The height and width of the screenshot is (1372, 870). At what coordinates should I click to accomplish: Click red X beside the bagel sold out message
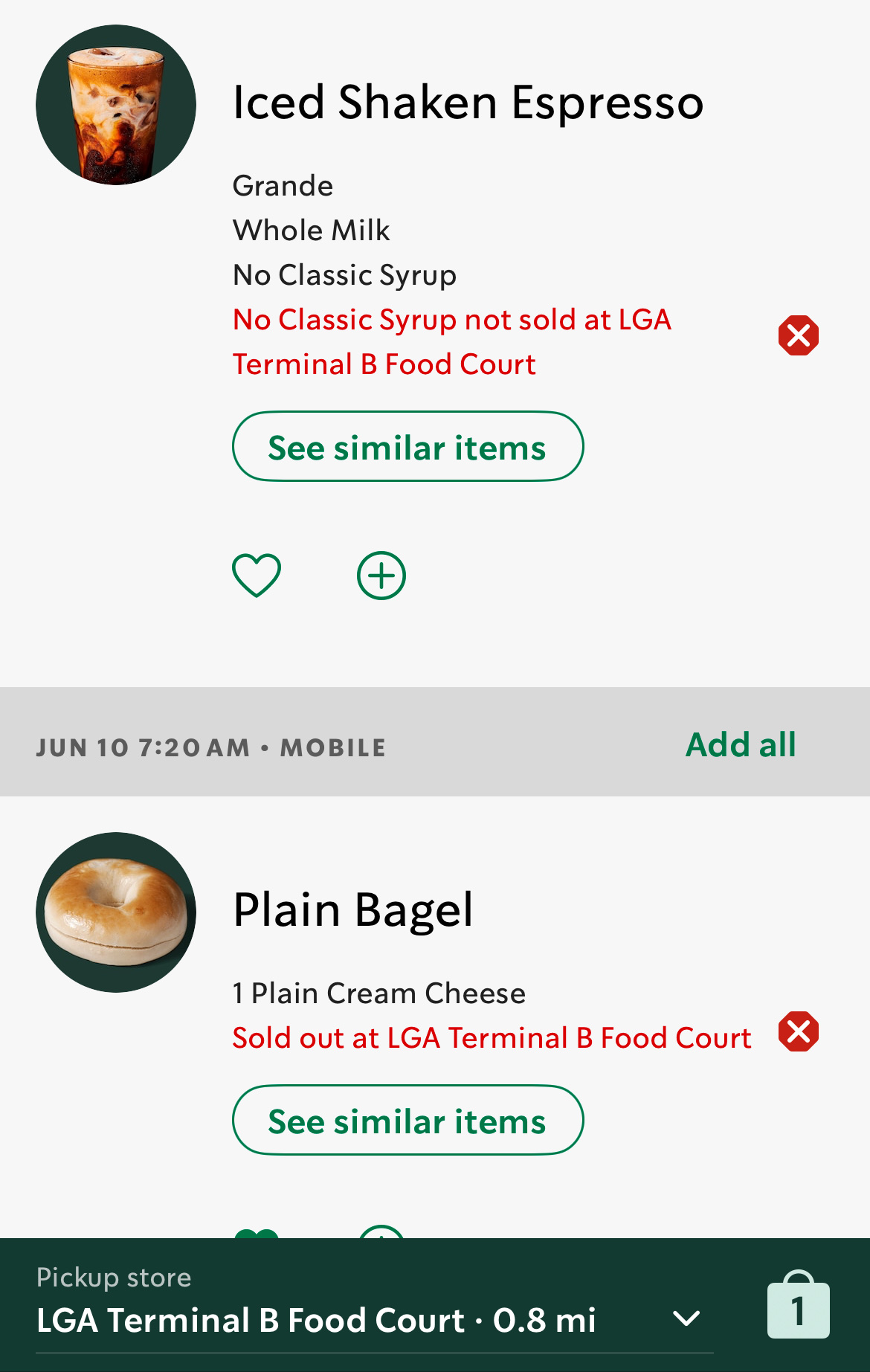tap(799, 1031)
